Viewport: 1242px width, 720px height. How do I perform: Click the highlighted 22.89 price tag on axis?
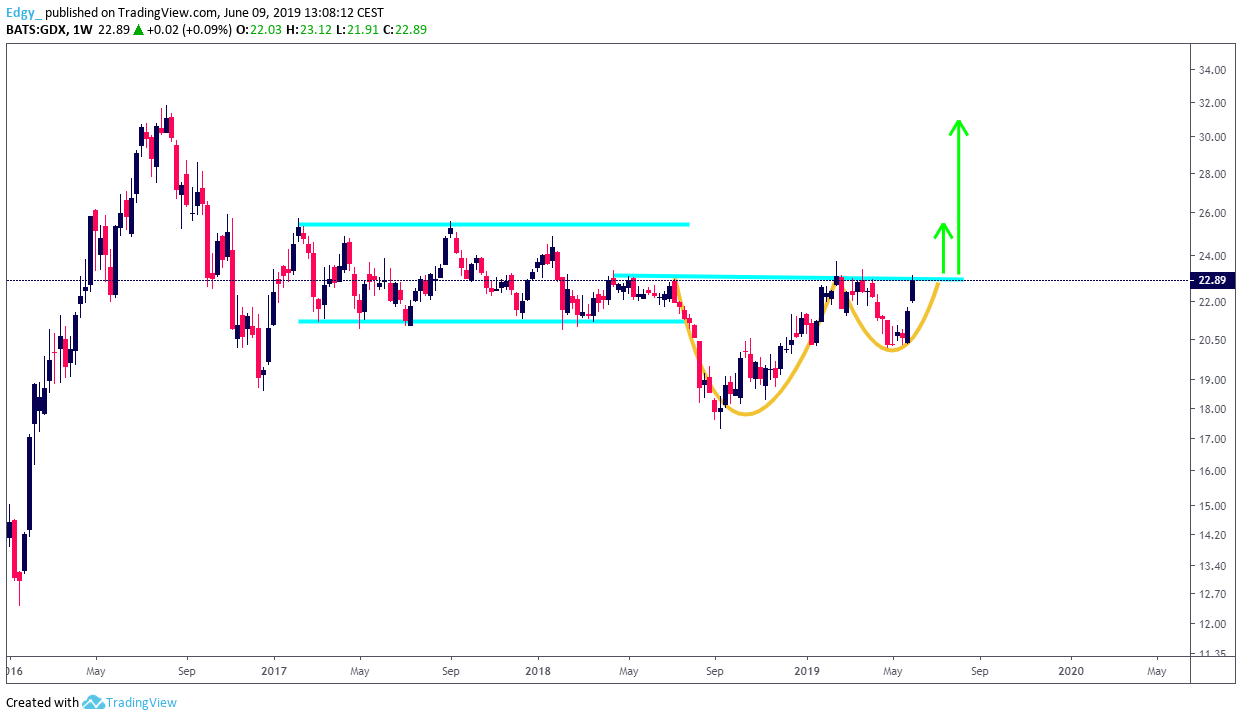coord(1212,280)
